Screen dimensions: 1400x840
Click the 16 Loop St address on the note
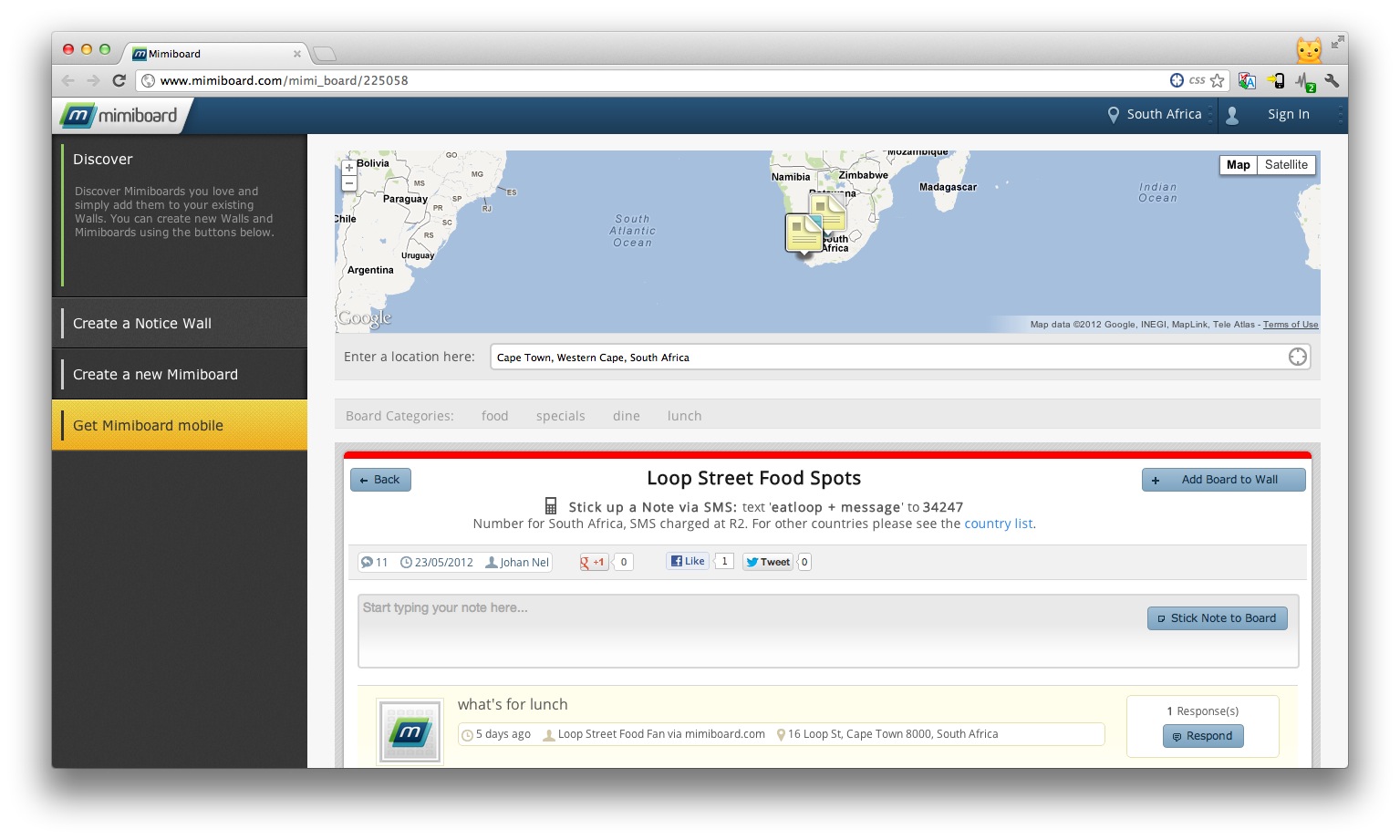(x=892, y=734)
